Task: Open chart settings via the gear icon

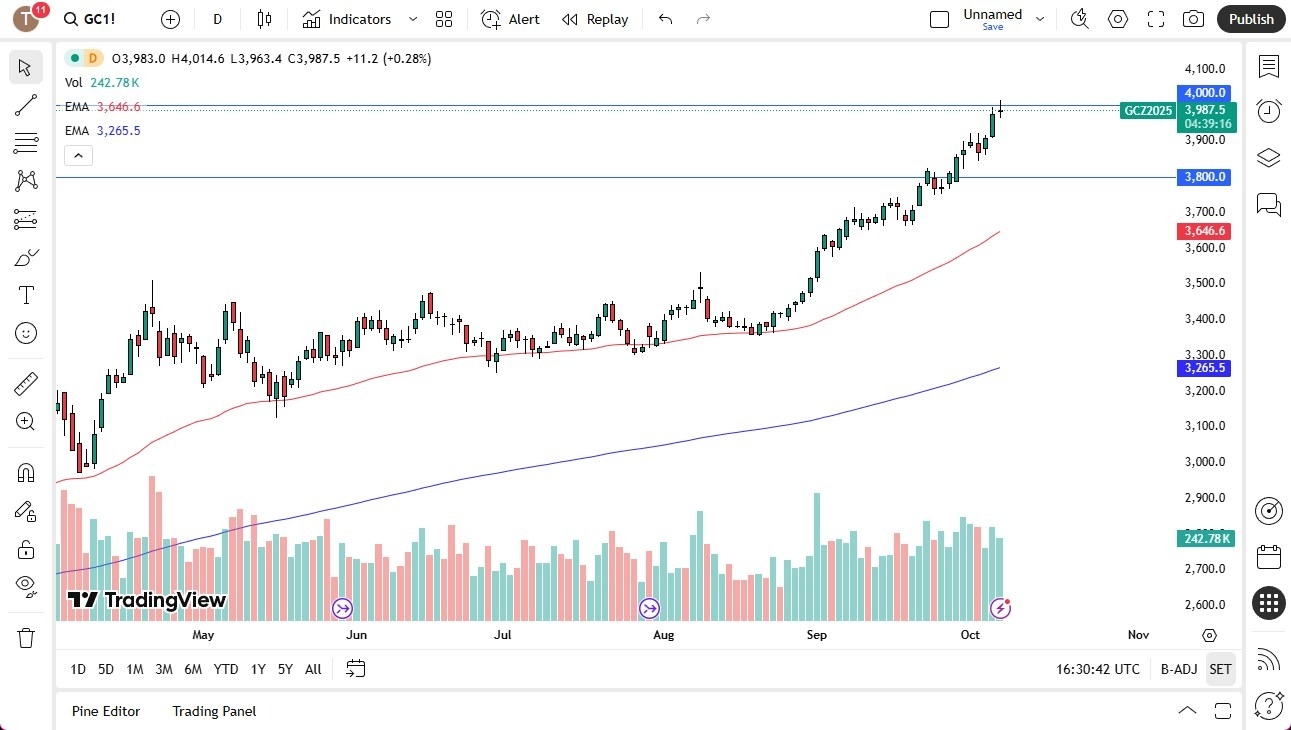Action: 1117,19
